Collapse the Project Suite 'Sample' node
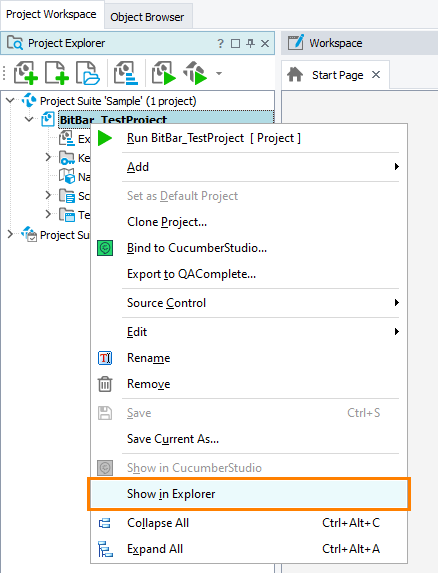The width and height of the screenshot is (438, 573). [10, 100]
